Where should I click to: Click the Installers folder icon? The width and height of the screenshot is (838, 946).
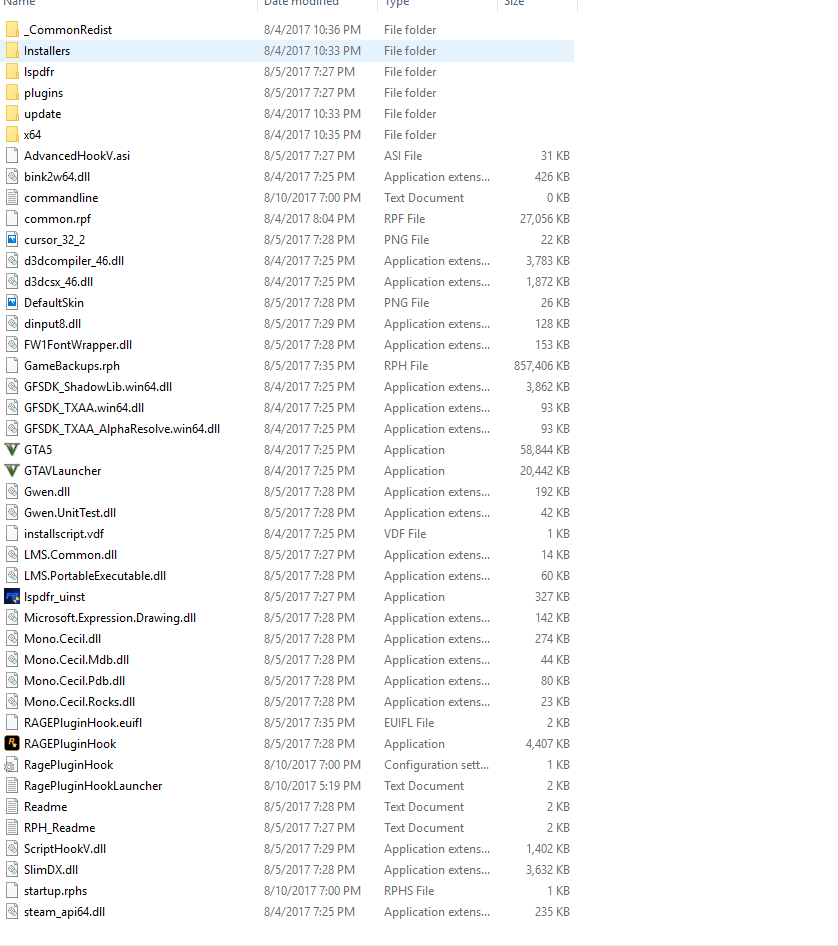coord(11,51)
